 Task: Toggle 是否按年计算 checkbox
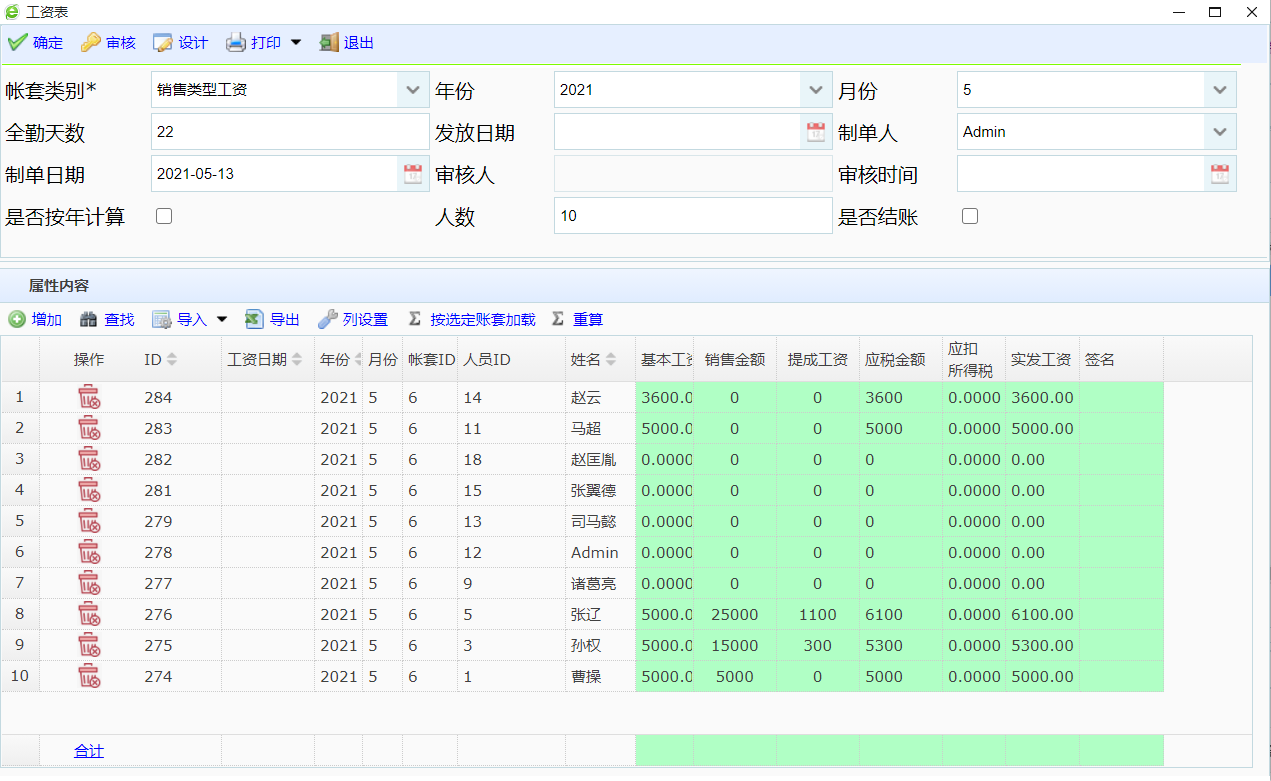(x=164, y=216)
